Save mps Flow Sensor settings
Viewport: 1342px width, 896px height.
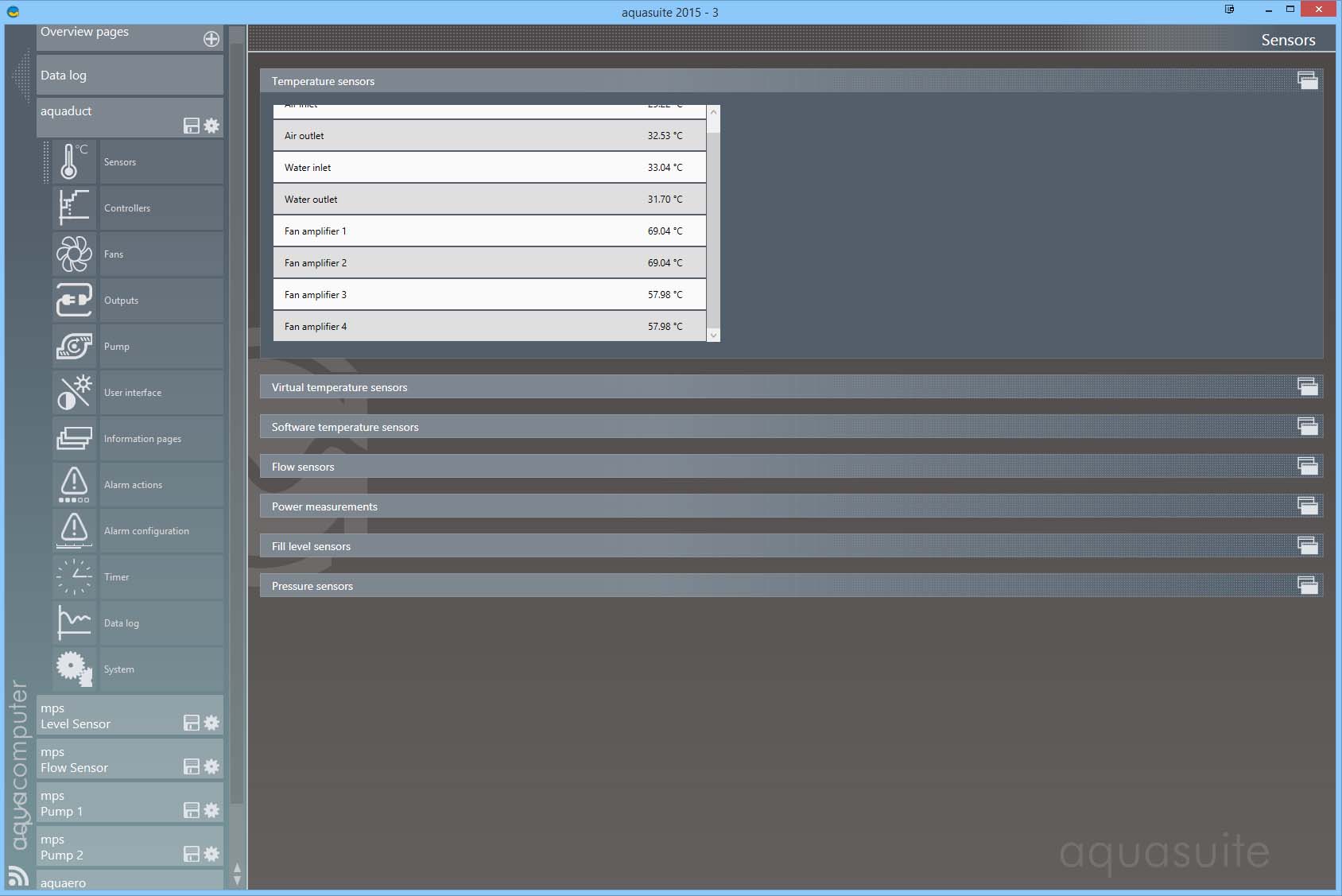click(192, 766)
